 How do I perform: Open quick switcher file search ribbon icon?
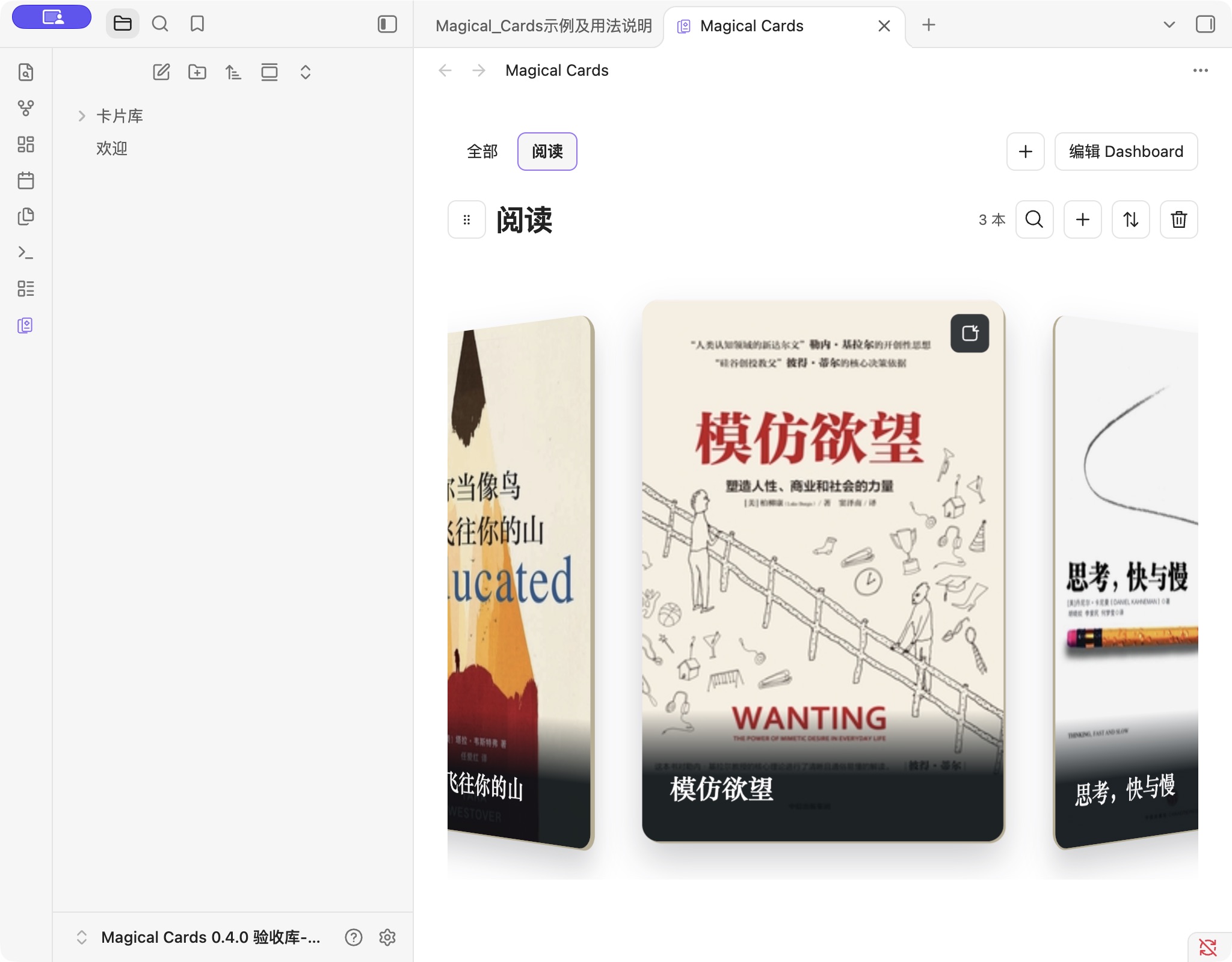[x=26, y=72]
